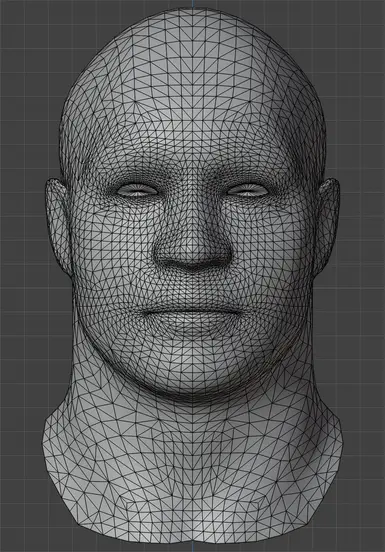
Task: Click the eye on the viewer's left side
Action: (137, 190)
